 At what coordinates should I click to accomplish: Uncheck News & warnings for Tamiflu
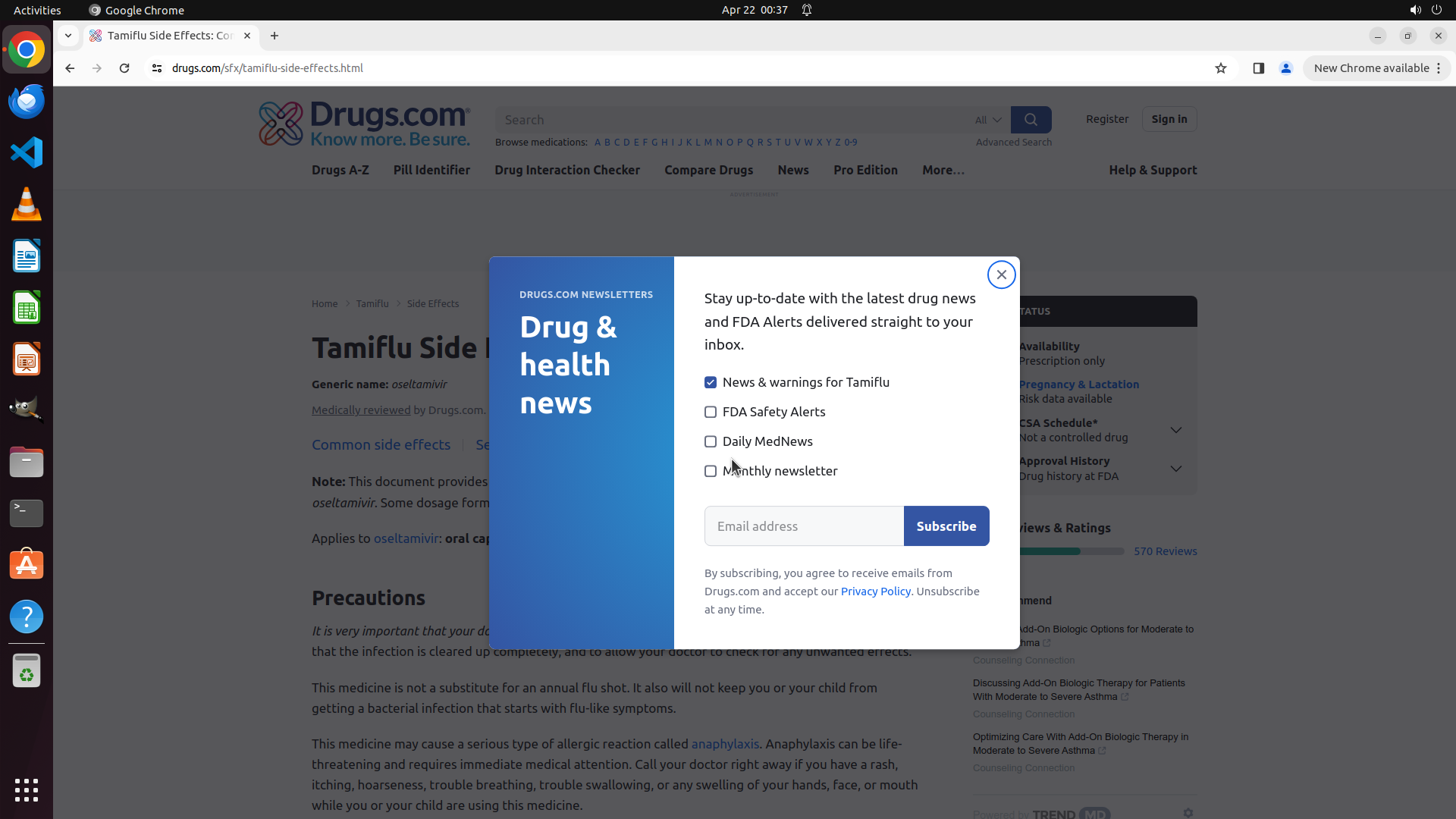point(711,382)
